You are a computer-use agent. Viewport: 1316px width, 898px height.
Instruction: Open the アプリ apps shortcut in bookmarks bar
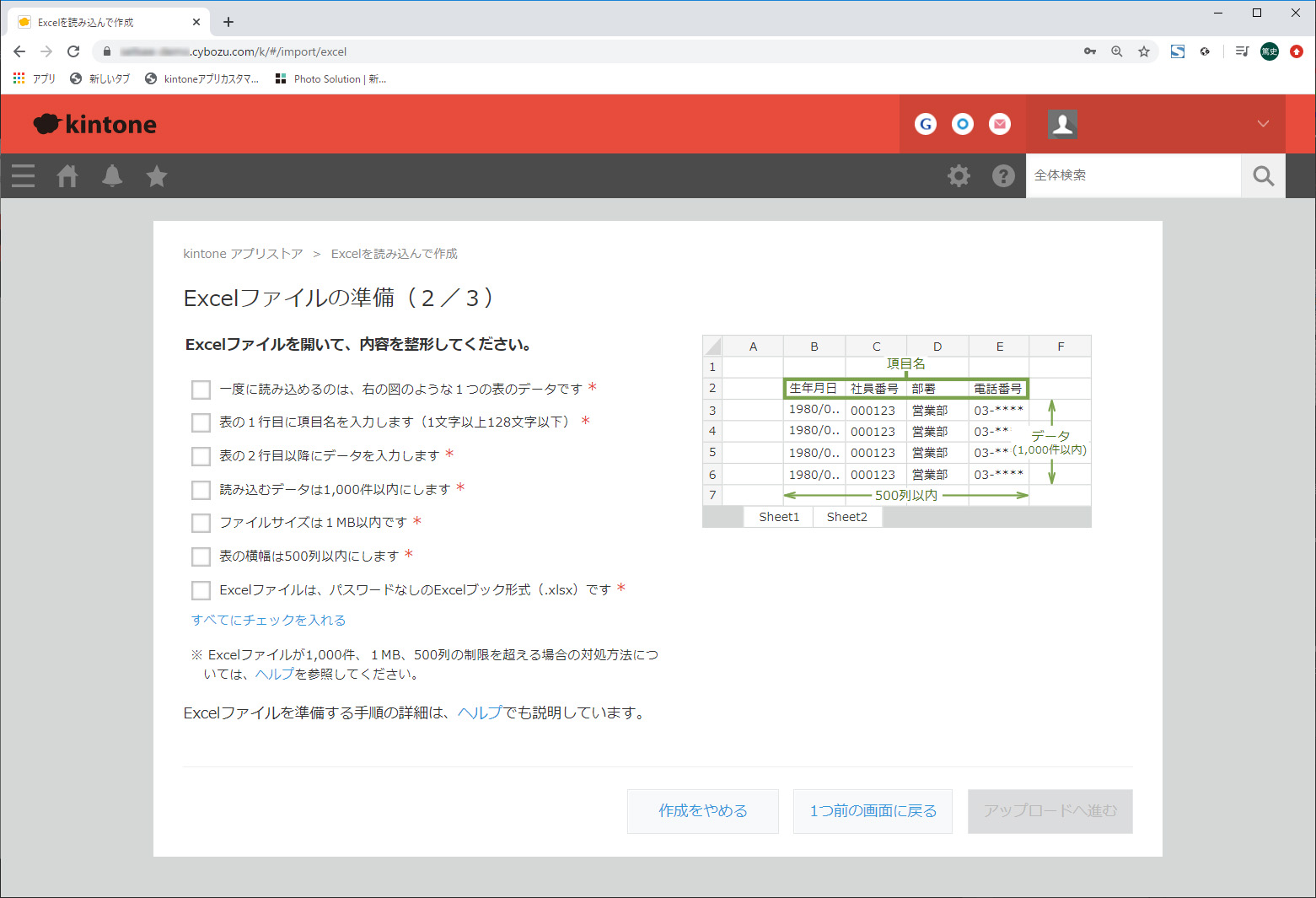(x=34, y=78)
